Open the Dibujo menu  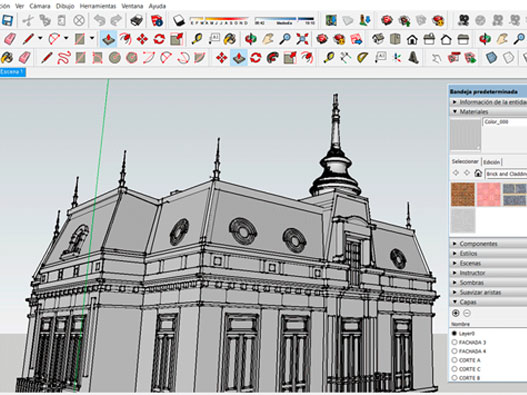(x=65, y=6)
